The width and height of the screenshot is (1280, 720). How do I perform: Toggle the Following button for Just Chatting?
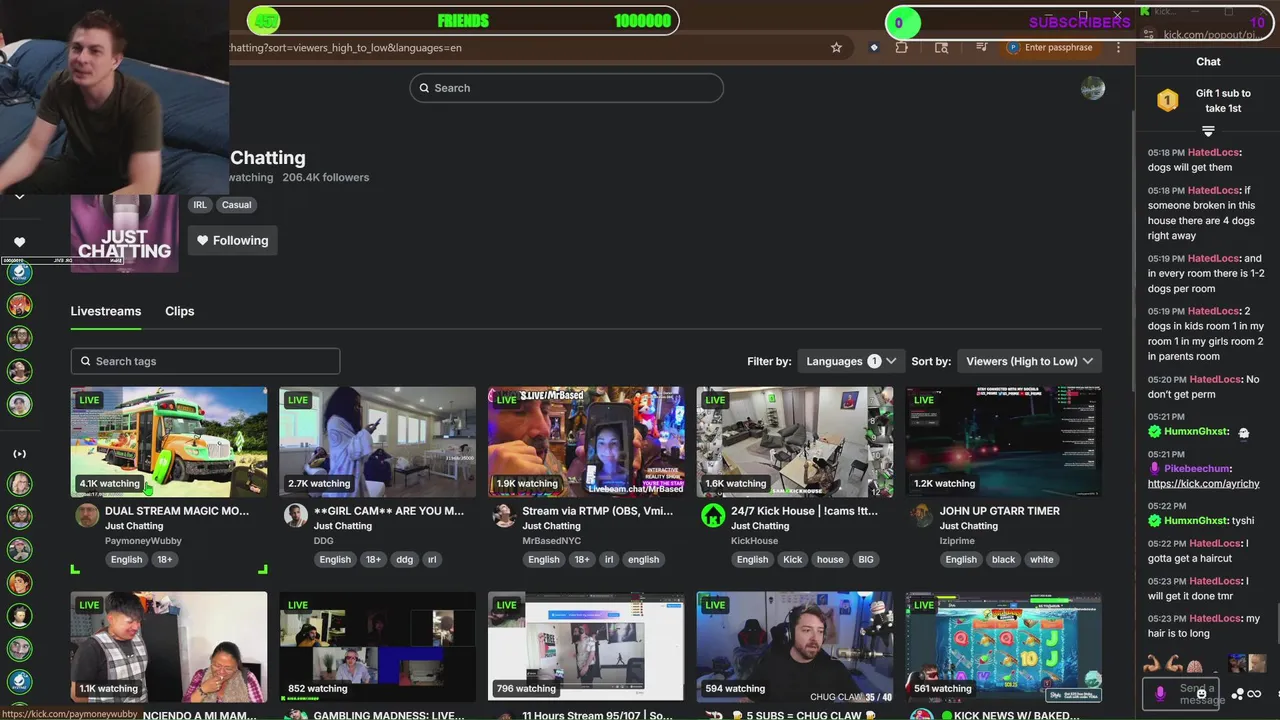tap(232, 240)
